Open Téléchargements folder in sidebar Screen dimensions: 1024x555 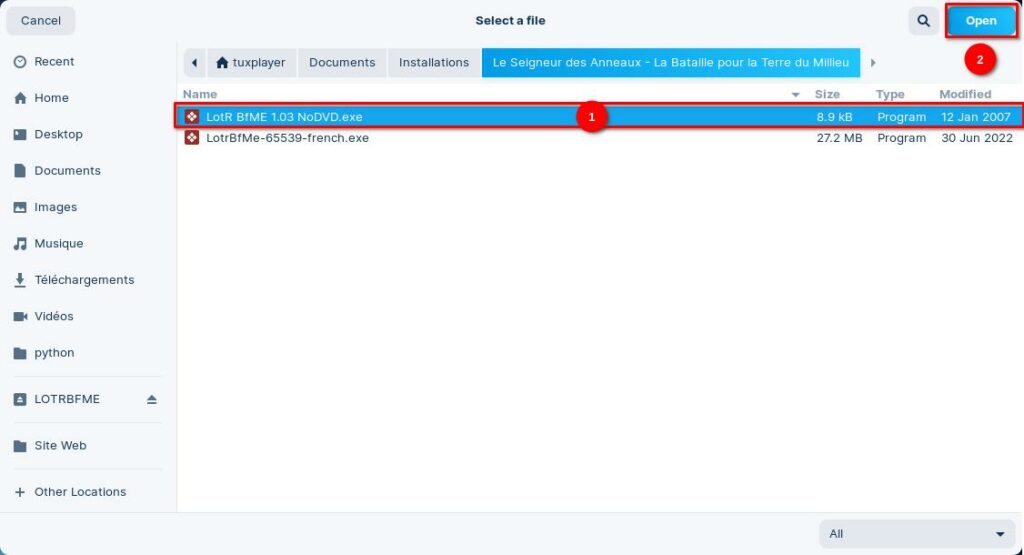tap(84, 280)
